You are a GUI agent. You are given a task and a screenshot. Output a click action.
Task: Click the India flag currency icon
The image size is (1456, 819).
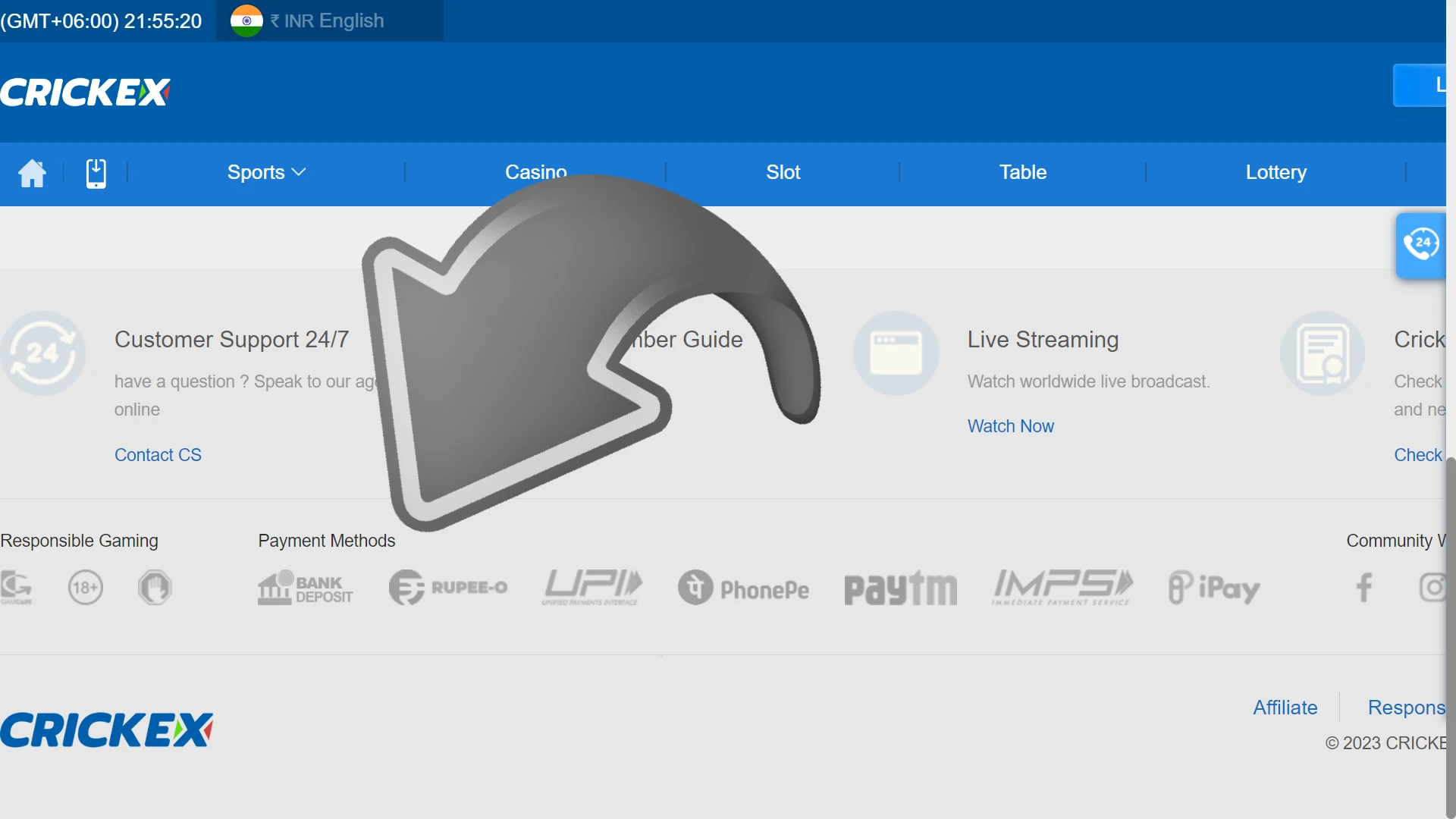246,20
